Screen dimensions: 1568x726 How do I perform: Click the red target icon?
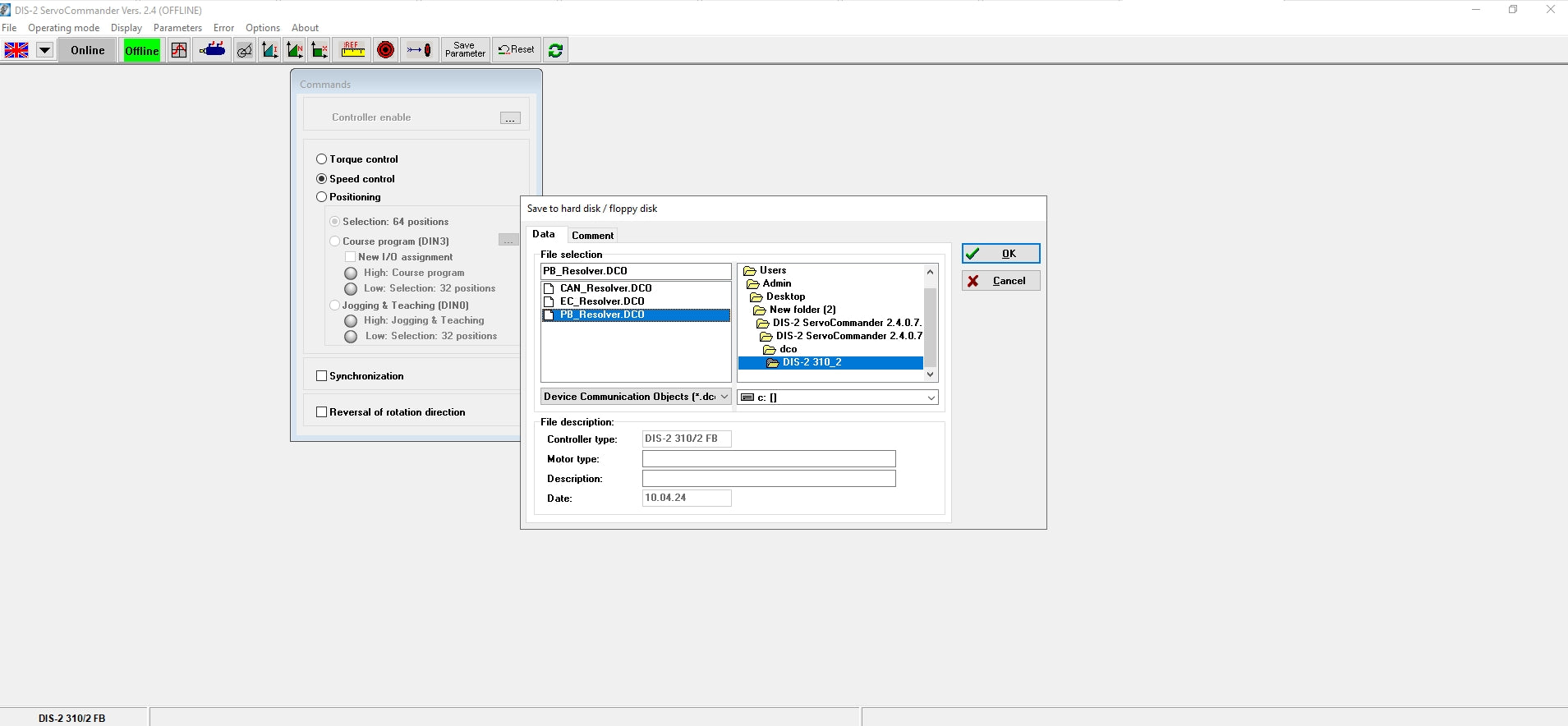(385, 50)
